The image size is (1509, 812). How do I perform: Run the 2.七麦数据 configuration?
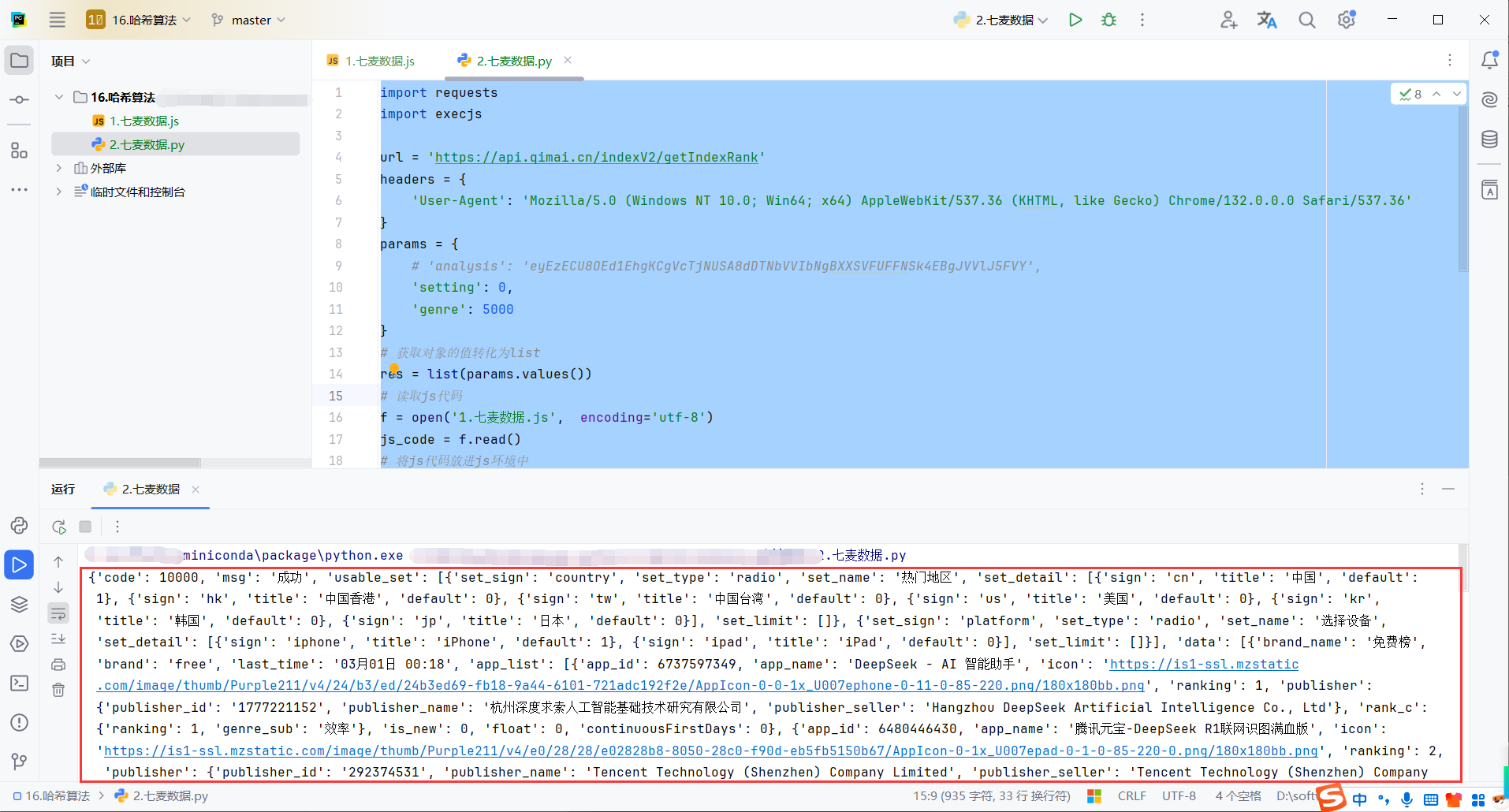click(x=1075, y=20)
